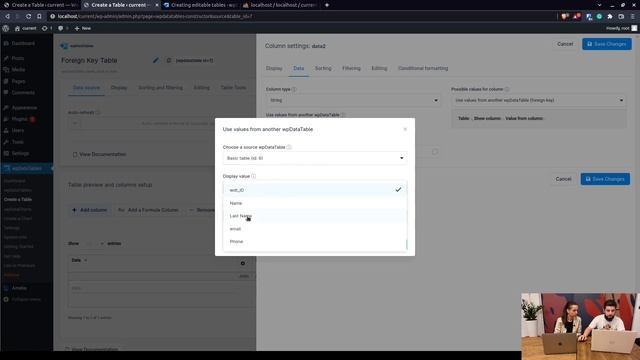Image resolution: width=640 pixels, height=360 pixels.
Task: Copy the table shortcode icon
Action: [169, 60]
